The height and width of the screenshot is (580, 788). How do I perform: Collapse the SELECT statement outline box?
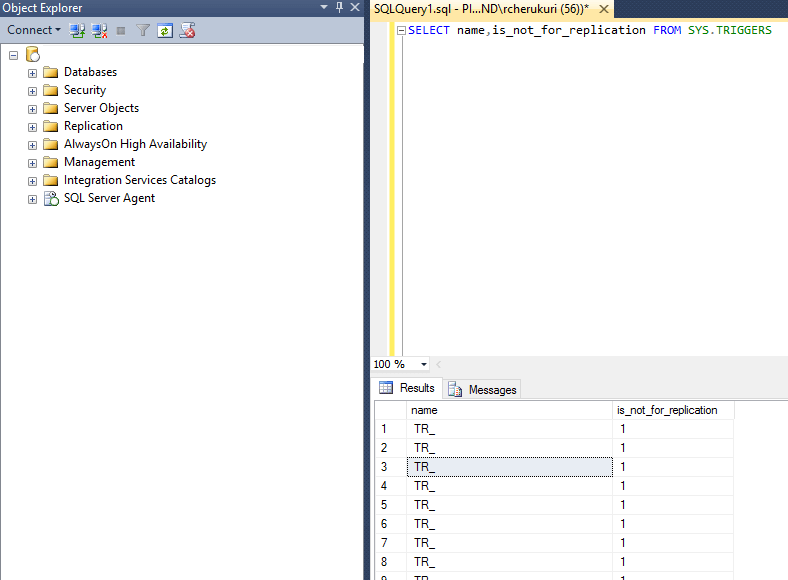[x=401, y=31]
